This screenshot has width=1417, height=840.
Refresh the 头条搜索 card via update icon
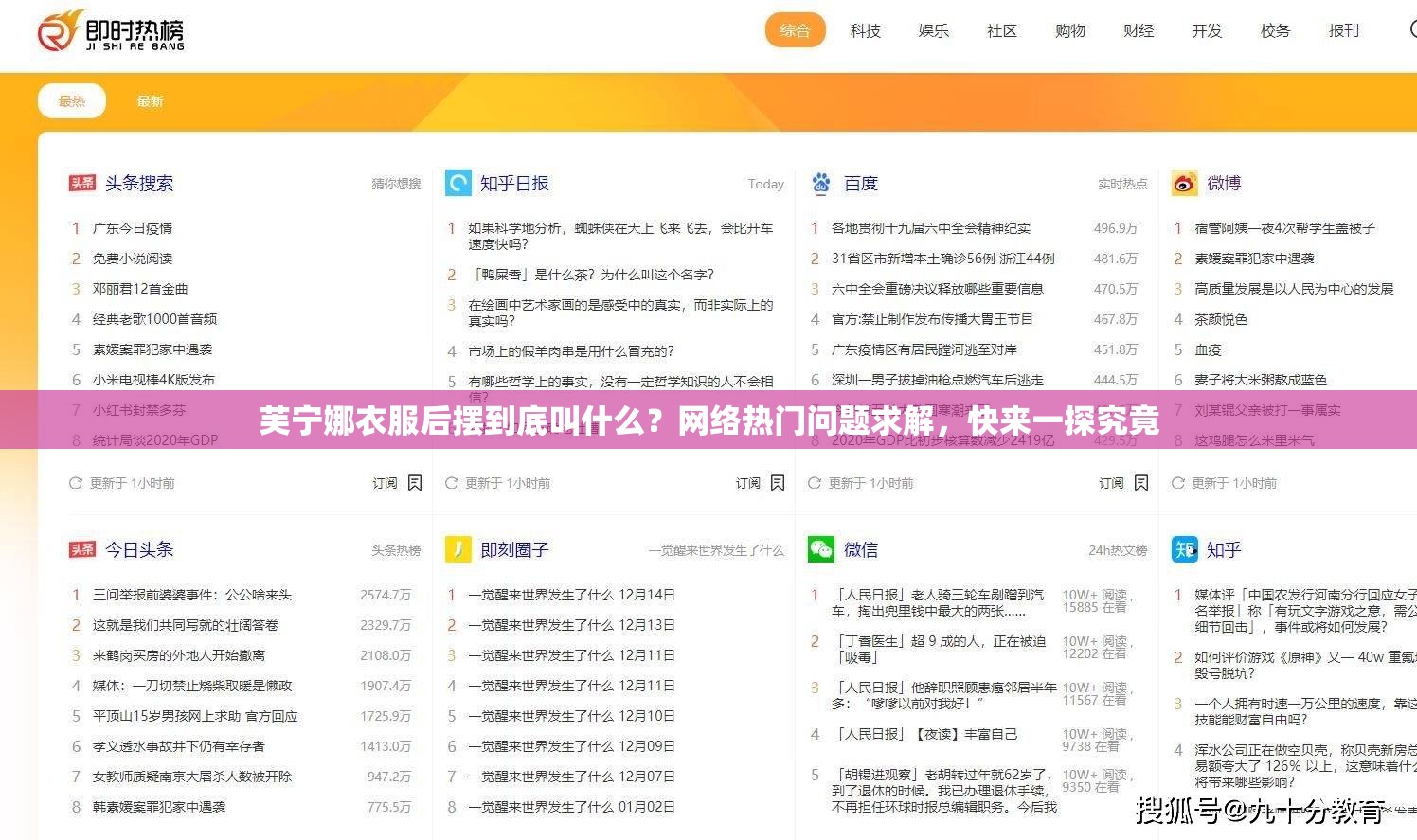pos(76,483)
